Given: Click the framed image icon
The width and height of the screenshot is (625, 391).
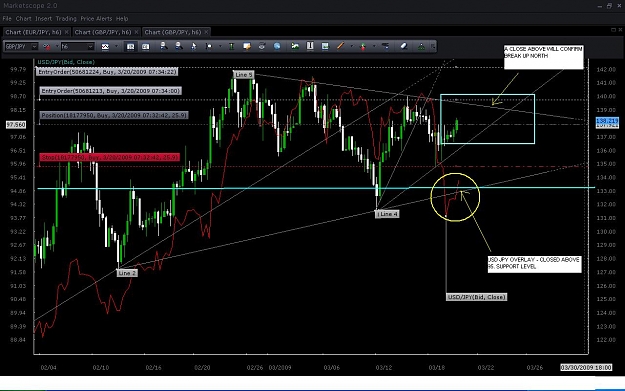Looking at the screenshot, I should click(x=325, y=47).
